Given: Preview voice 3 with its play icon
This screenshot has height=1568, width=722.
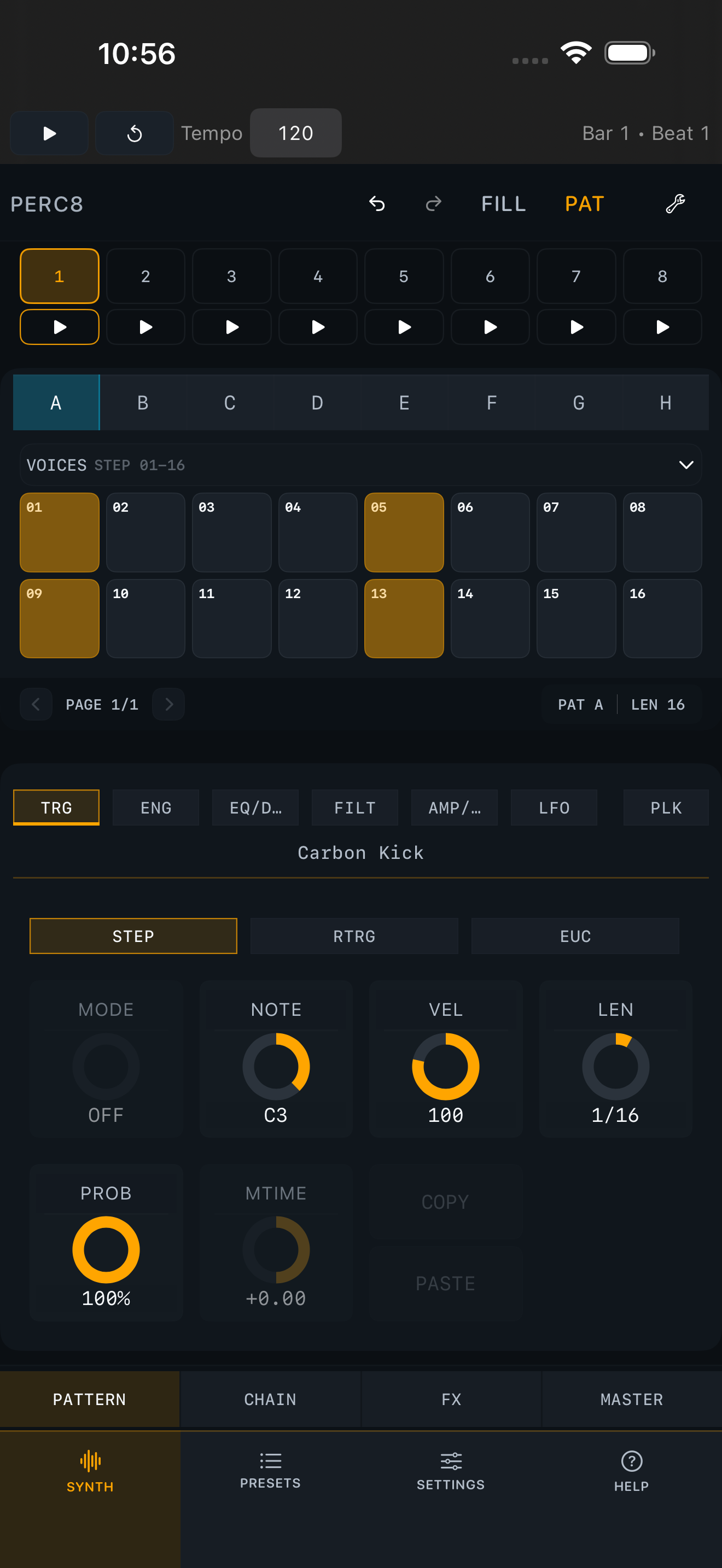Looking at the screenshot, I should pyautogui.click(x=232, y=327).
